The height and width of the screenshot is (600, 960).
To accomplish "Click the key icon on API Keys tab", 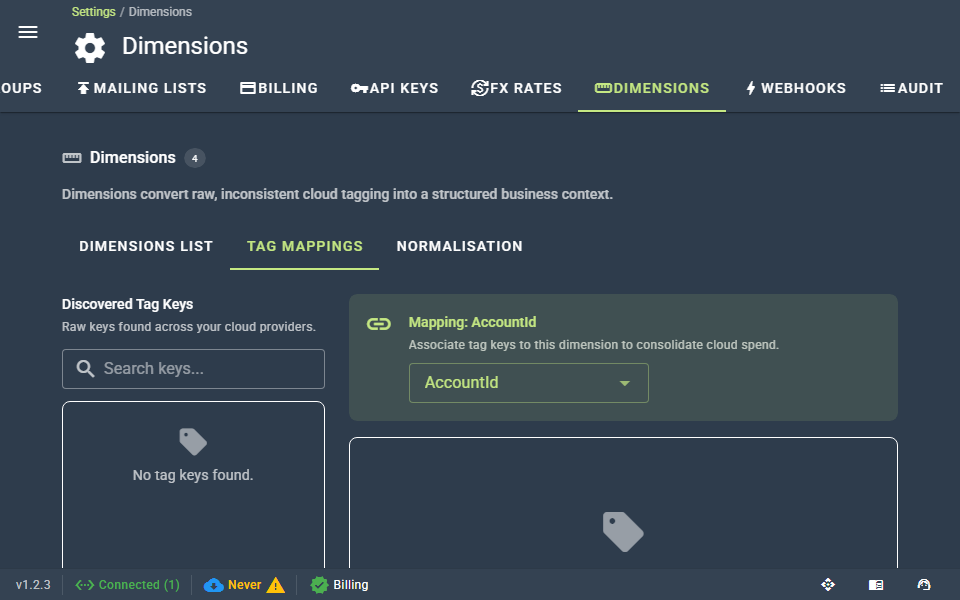I will coord(359,89).
